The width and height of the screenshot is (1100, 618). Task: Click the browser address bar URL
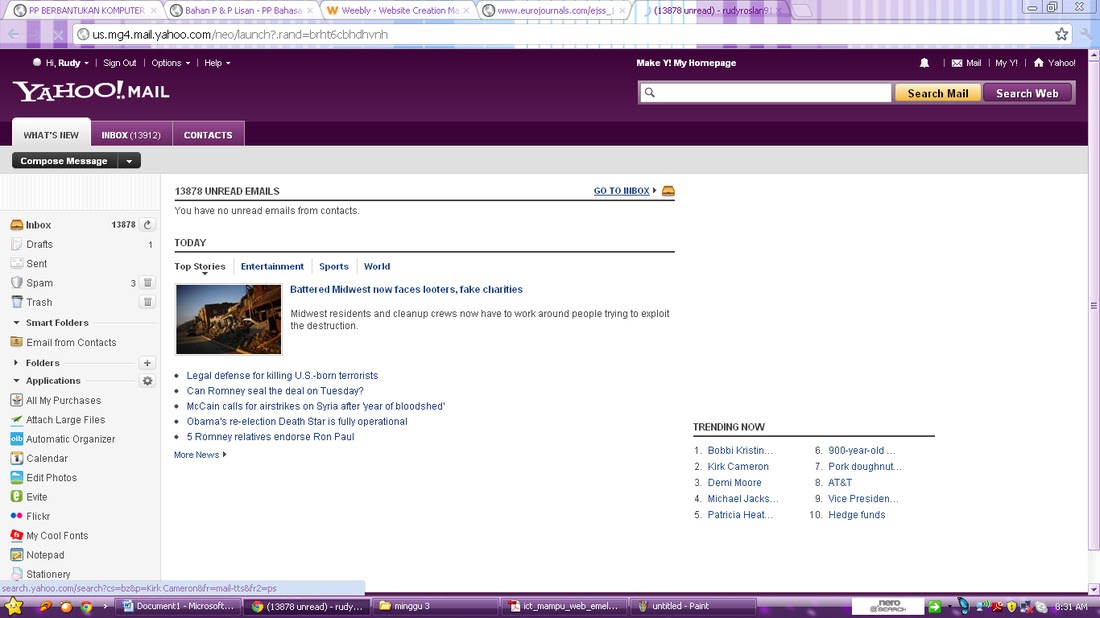[240, 34]
